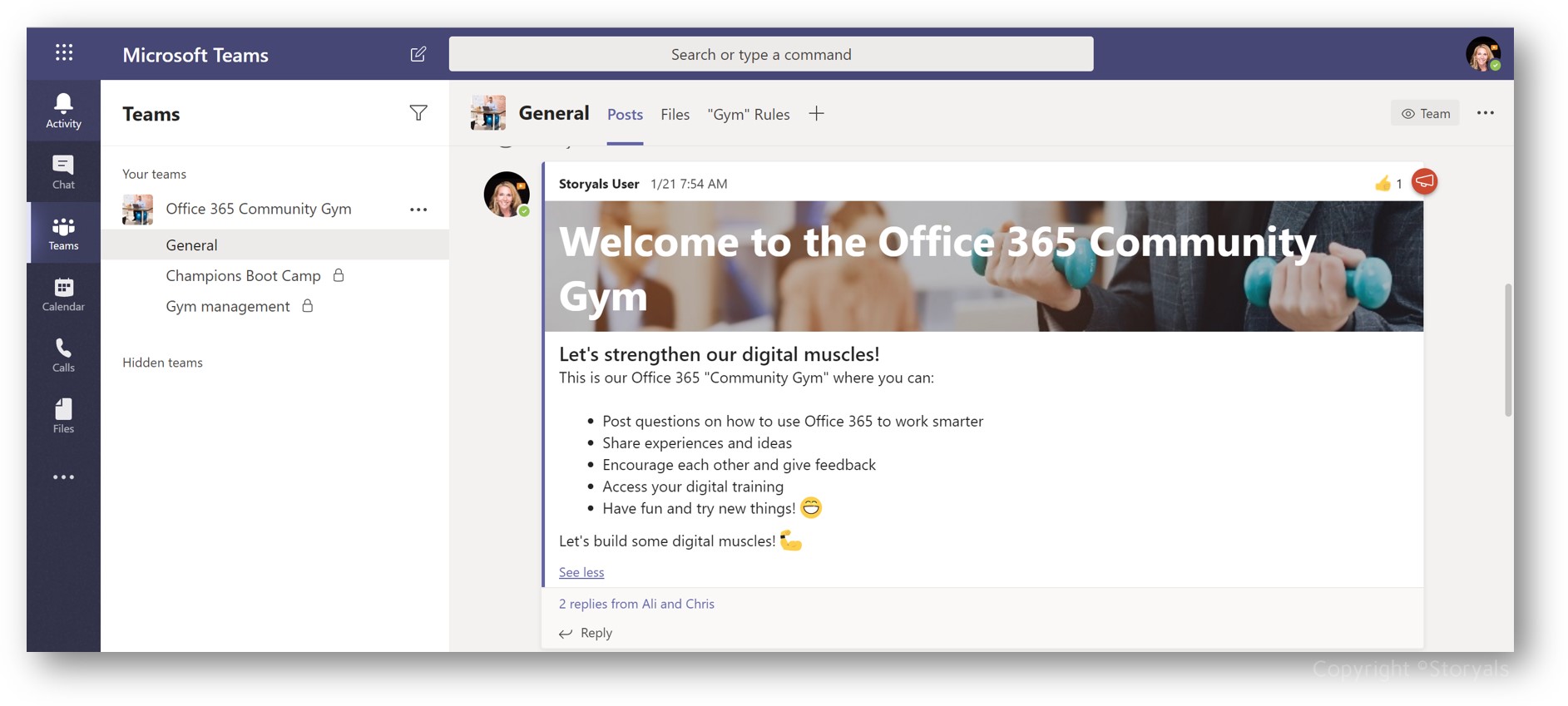The height and width of the screenshot is (706, 1568).
Task: Click bullet "Share experiences and ideas"
Action: (x=697, y=443)
